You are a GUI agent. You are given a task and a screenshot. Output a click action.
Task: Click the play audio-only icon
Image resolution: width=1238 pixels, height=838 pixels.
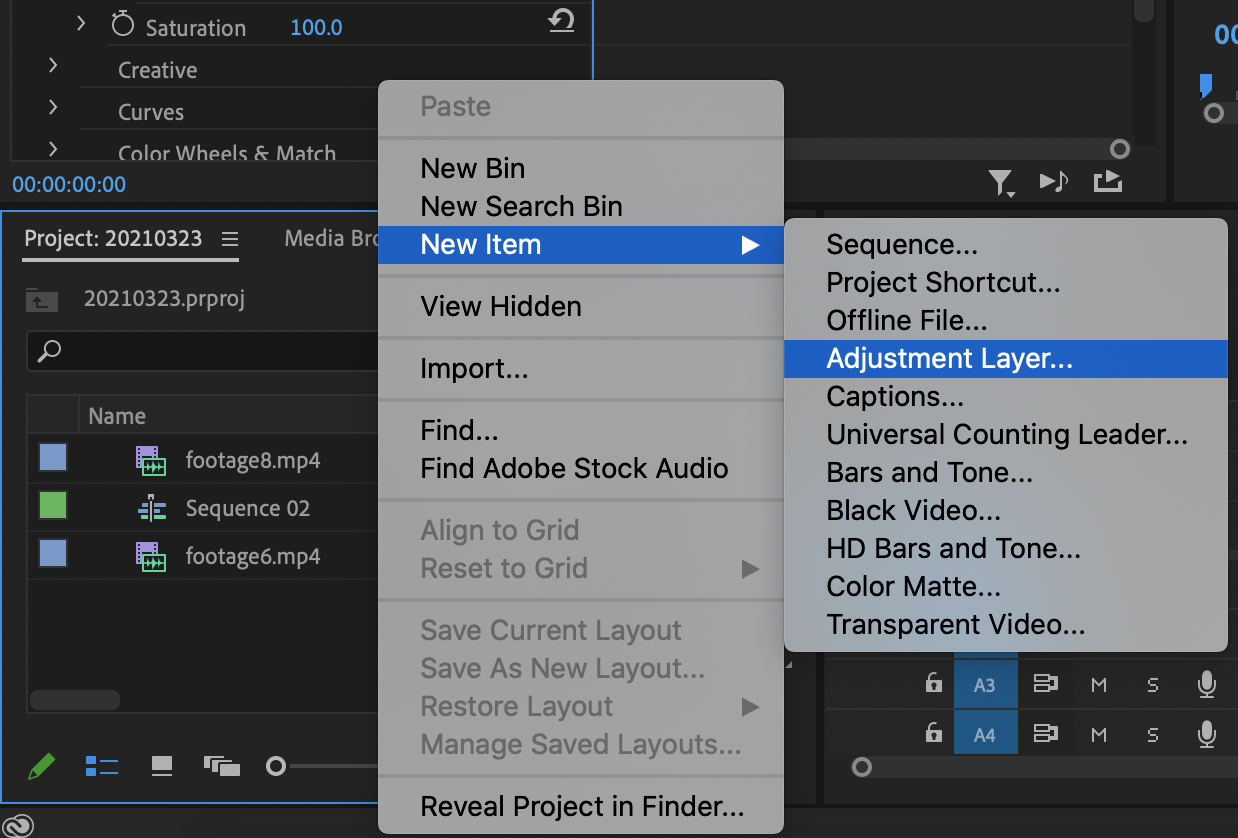pos(1053,181)
